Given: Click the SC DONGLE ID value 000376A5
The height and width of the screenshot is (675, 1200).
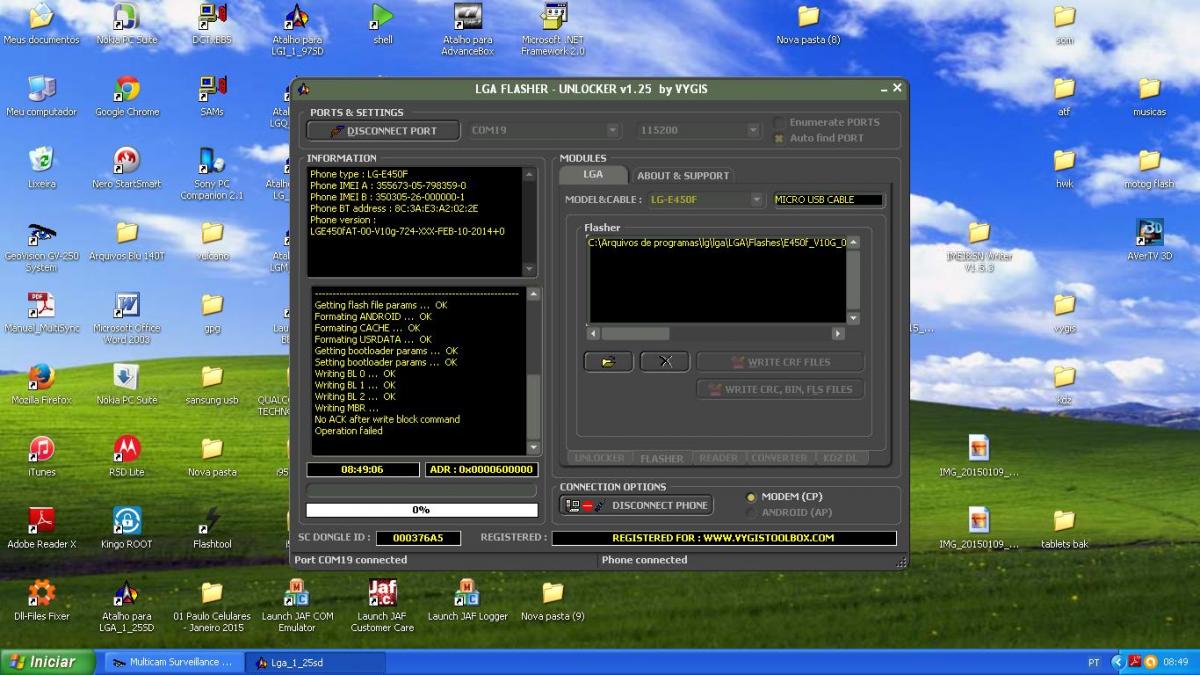Looking at the screenshot, I should point(417,538).
